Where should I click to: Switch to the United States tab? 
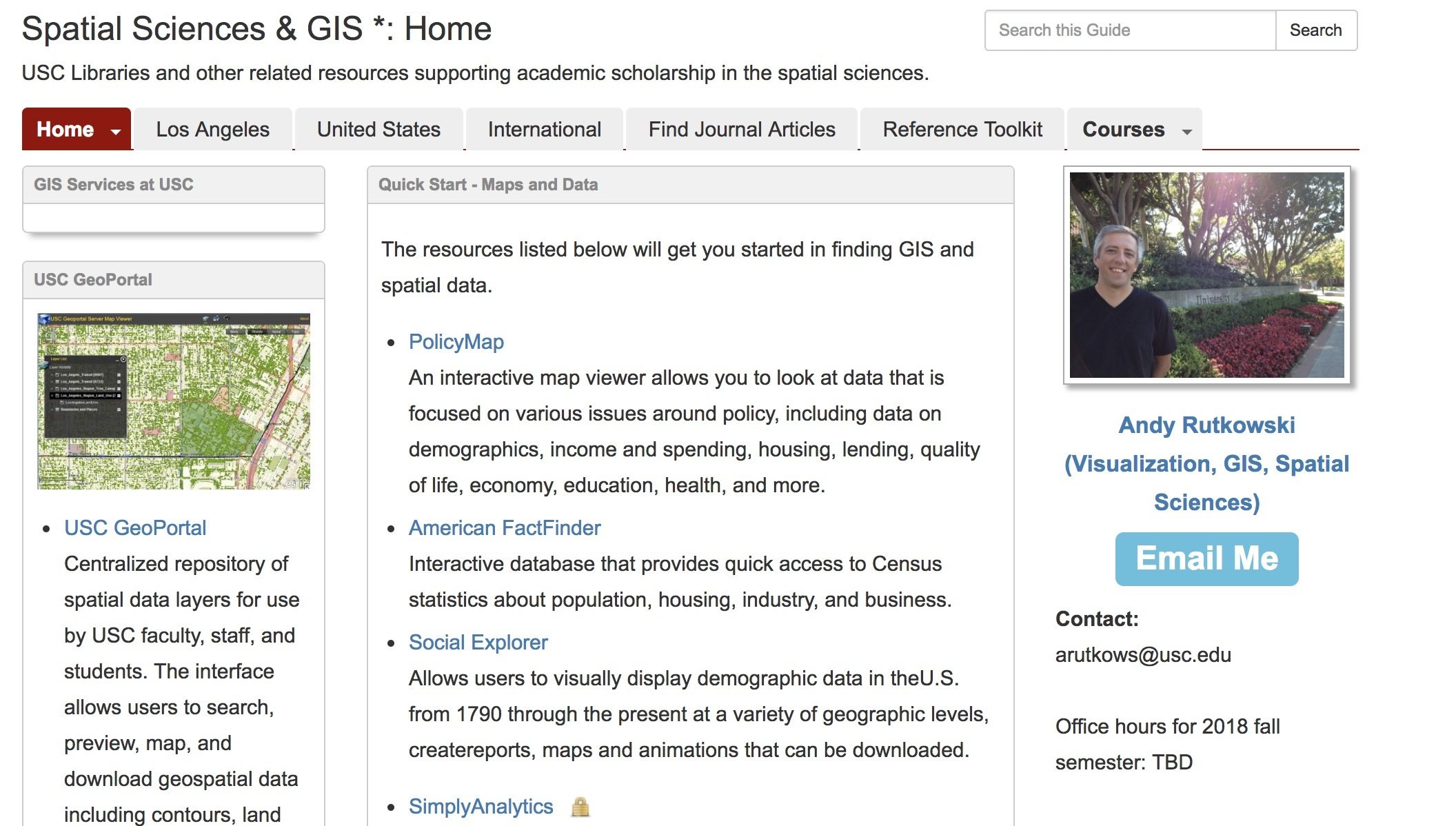[x=378, y=130]
